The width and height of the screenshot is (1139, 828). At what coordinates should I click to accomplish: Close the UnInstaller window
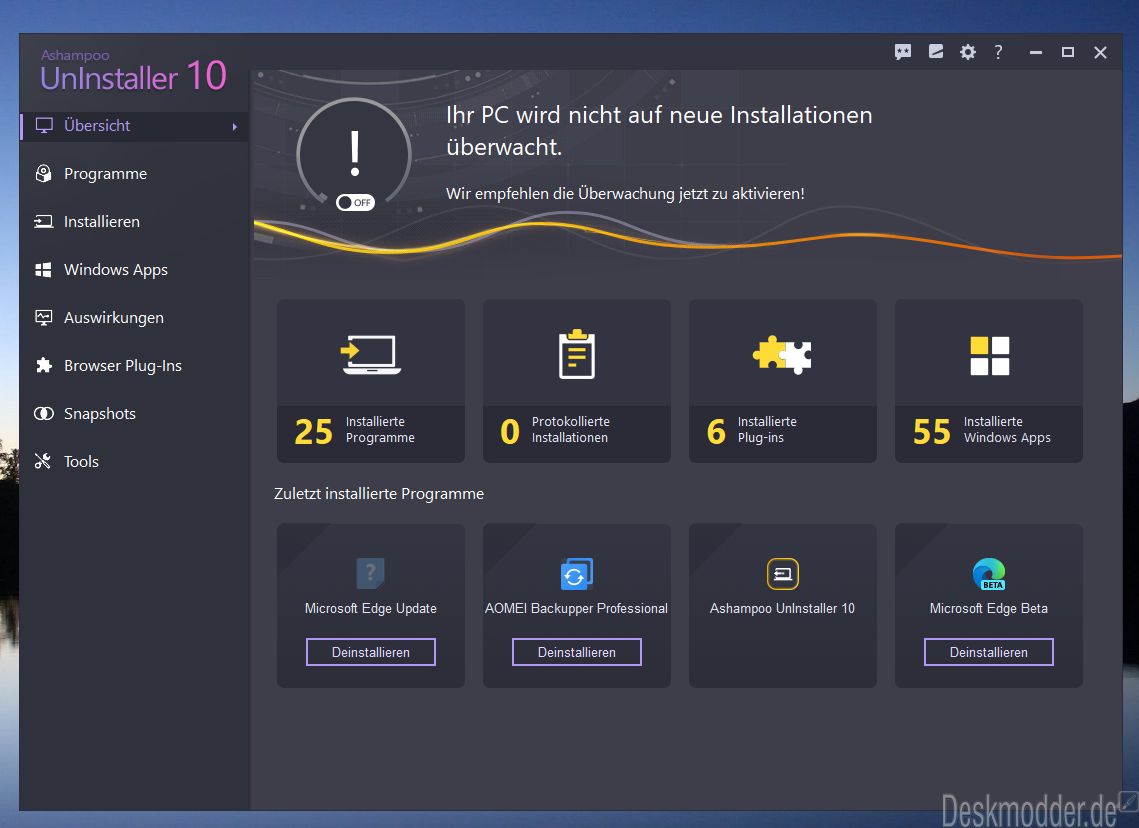click(1101, 52)
